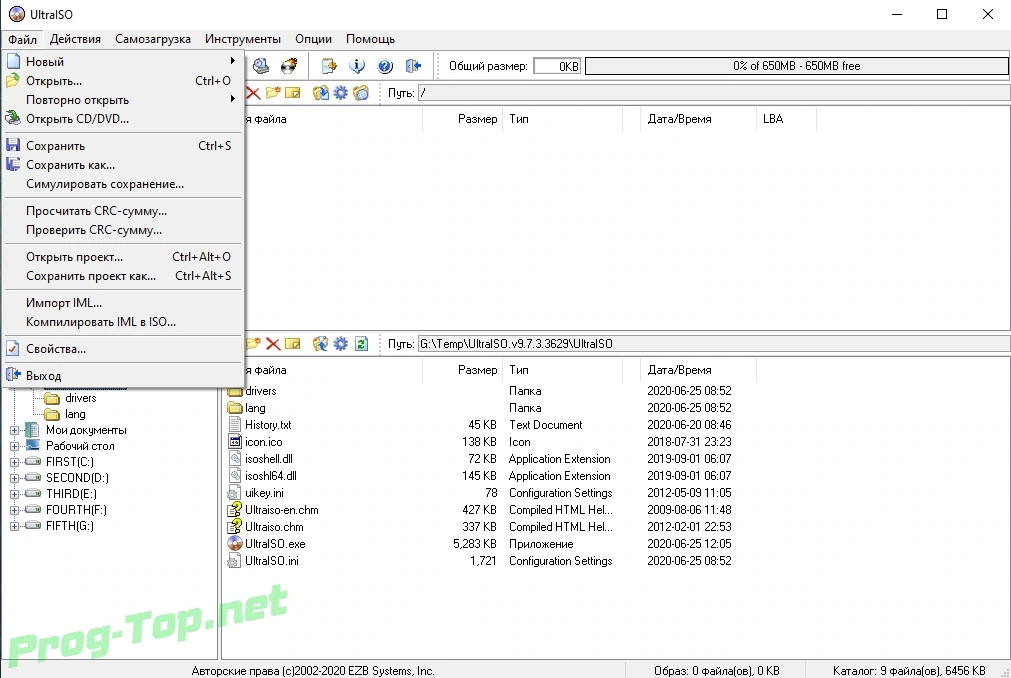Click the red X delete icon in the image toolbar
This screenshot has height=678, width=1011.
click(253, 93)
